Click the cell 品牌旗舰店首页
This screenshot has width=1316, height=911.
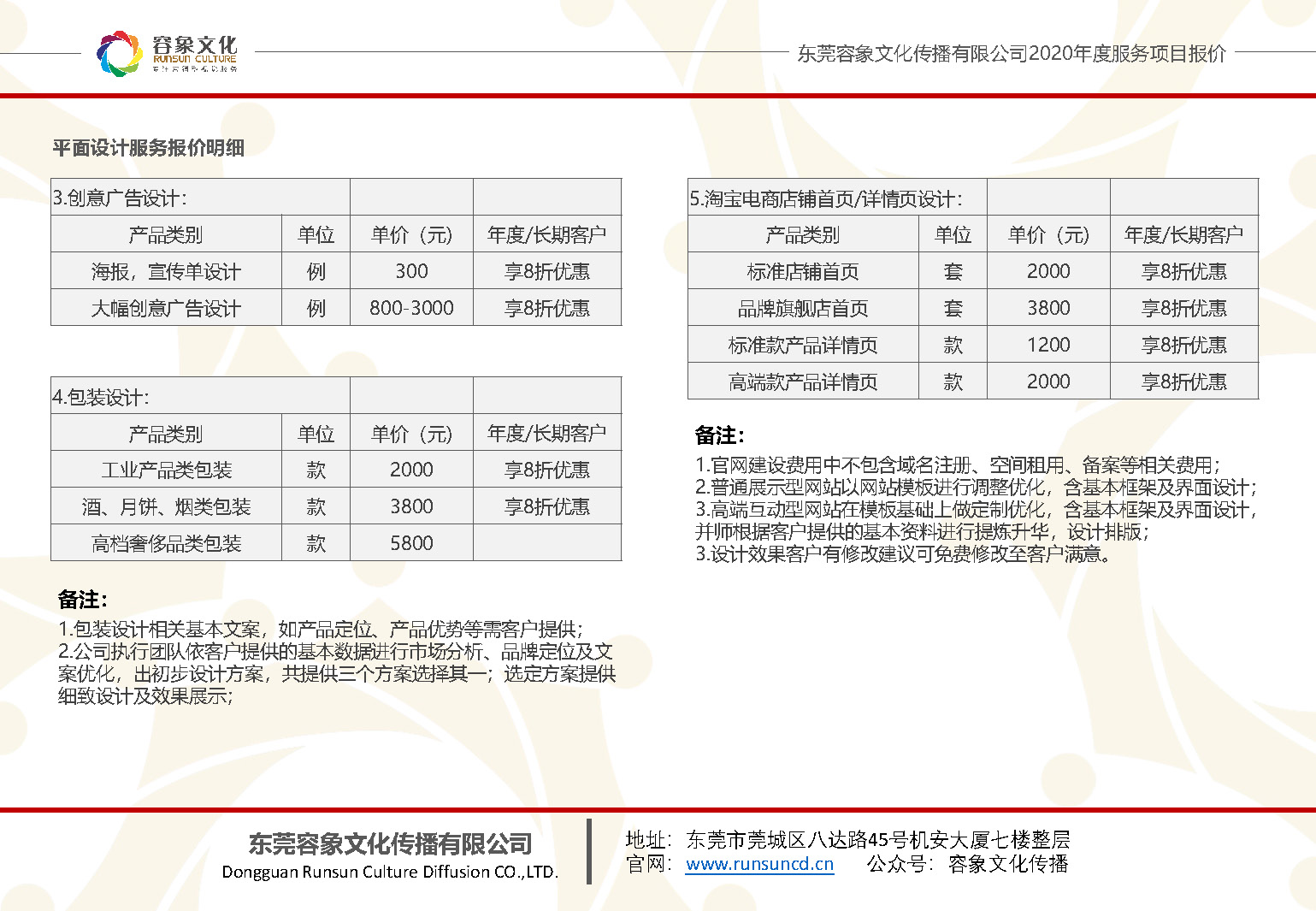click(803, 309)
